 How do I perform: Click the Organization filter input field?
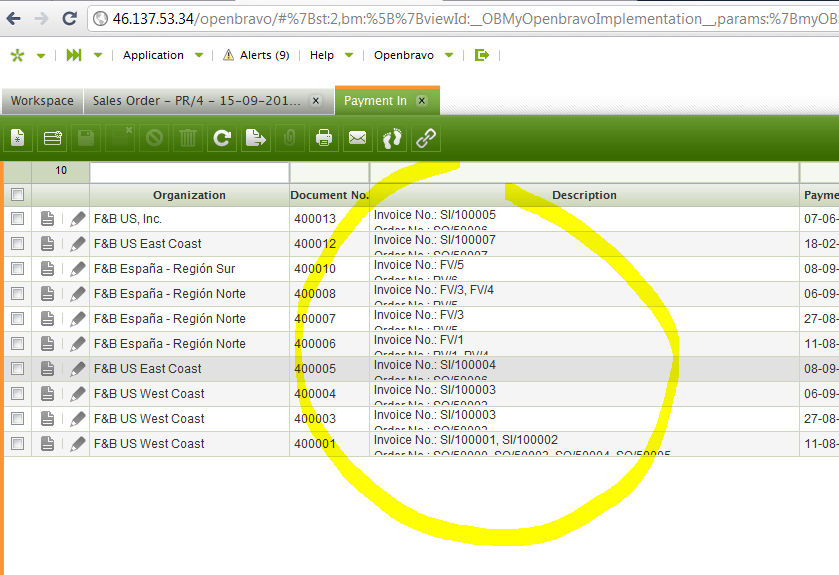pyautogui.click(x=189, y=172)
